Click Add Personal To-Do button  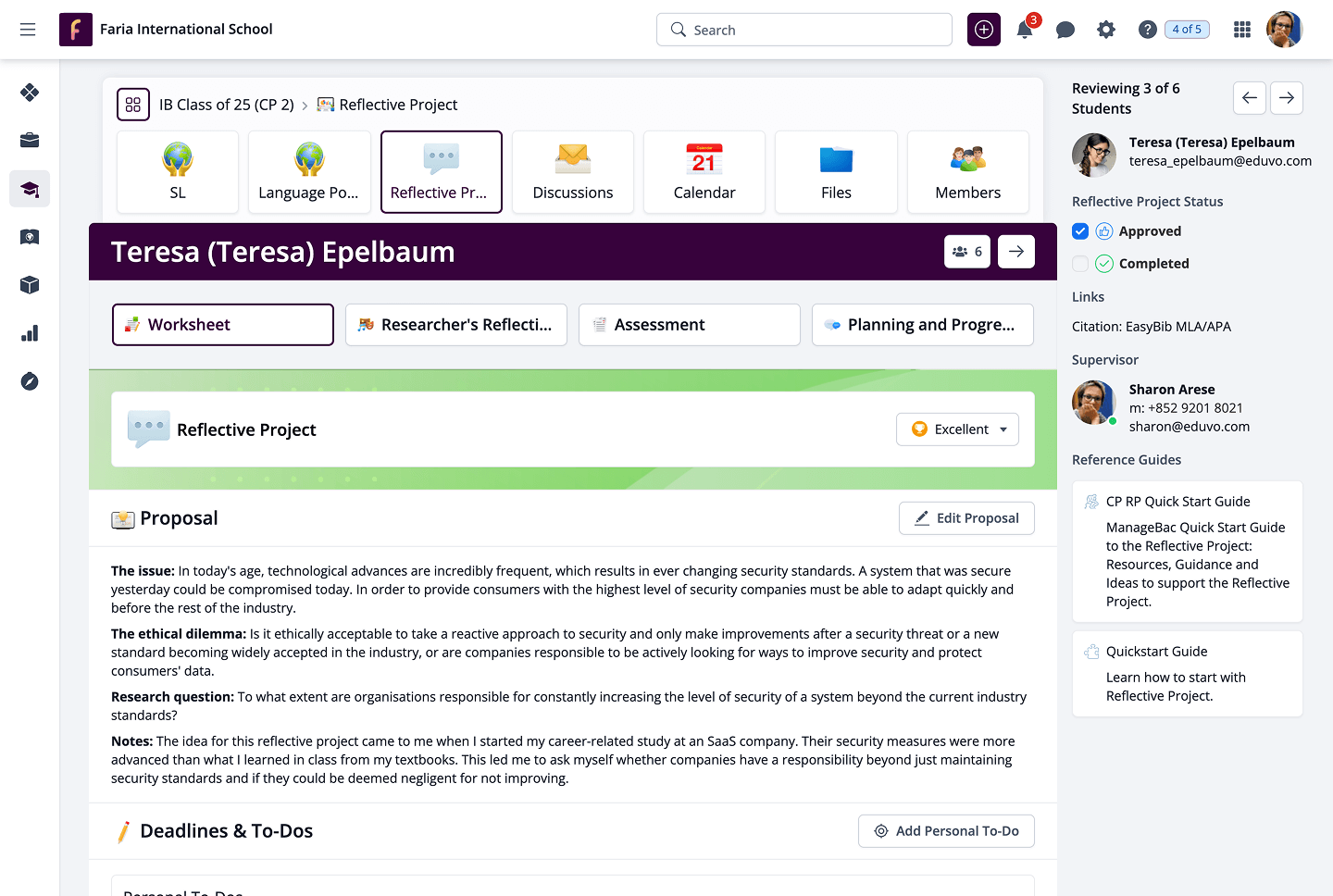pyautogui.click(x=946, y=831)
